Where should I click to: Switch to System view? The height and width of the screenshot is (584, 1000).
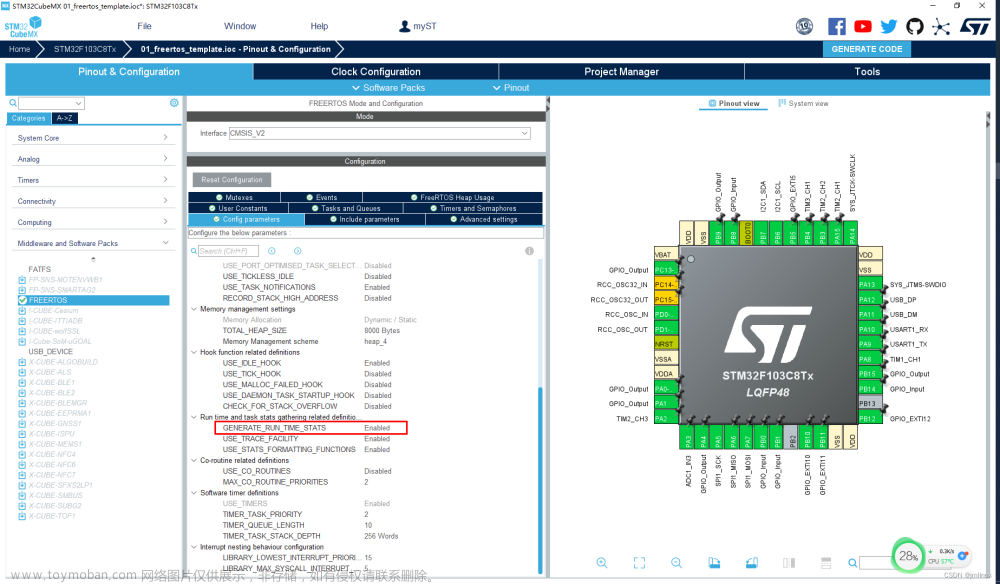(x=803, y=103)
